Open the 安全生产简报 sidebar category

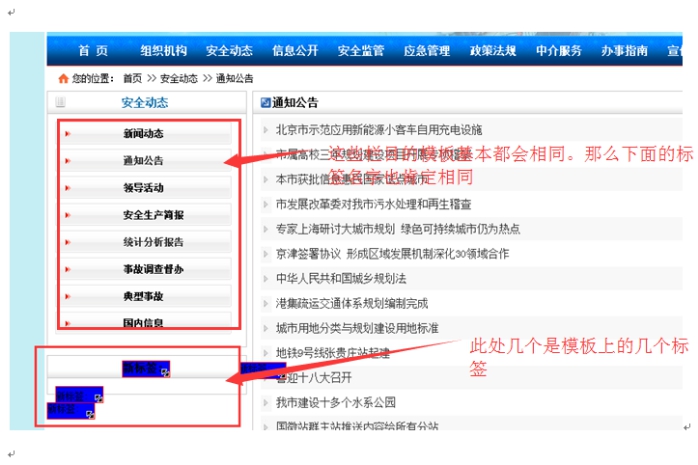(x=153, y=215)
